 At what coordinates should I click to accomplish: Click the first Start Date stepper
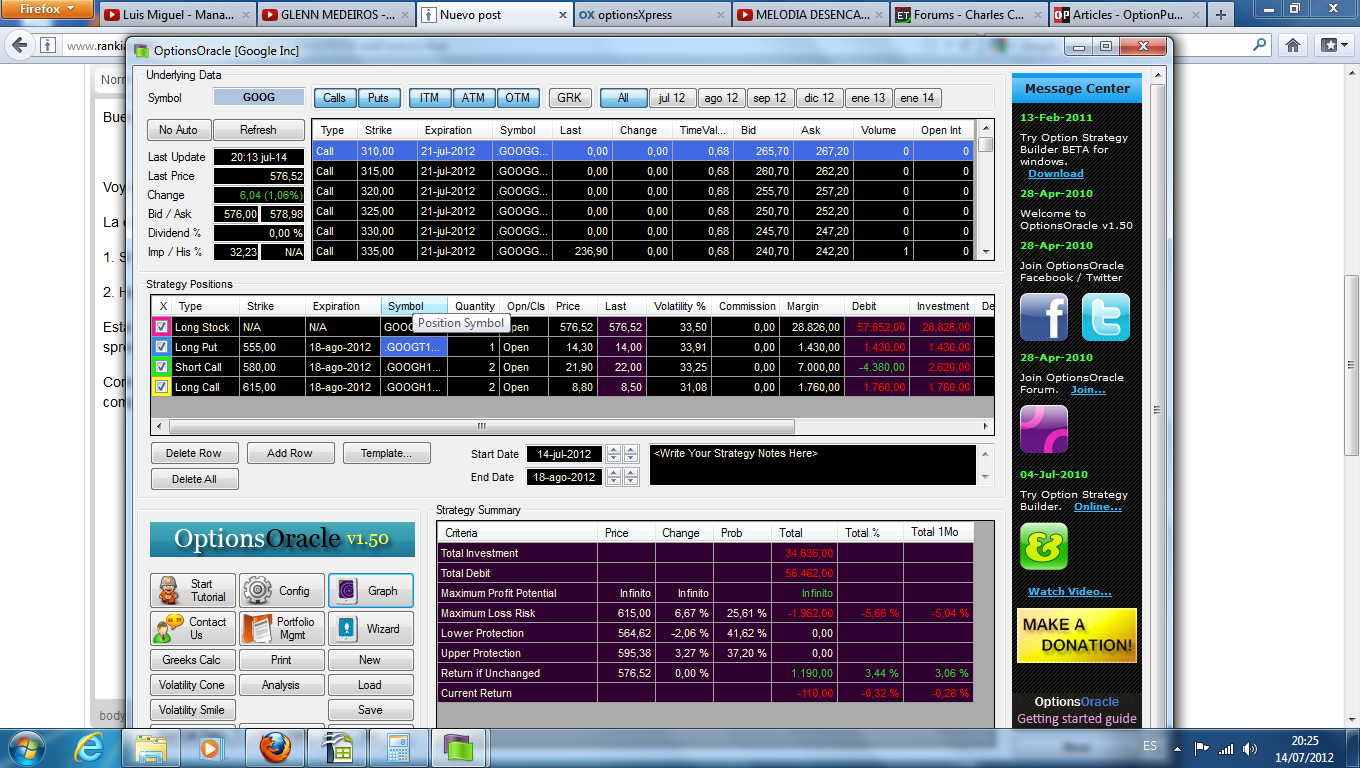coord(614,454)
